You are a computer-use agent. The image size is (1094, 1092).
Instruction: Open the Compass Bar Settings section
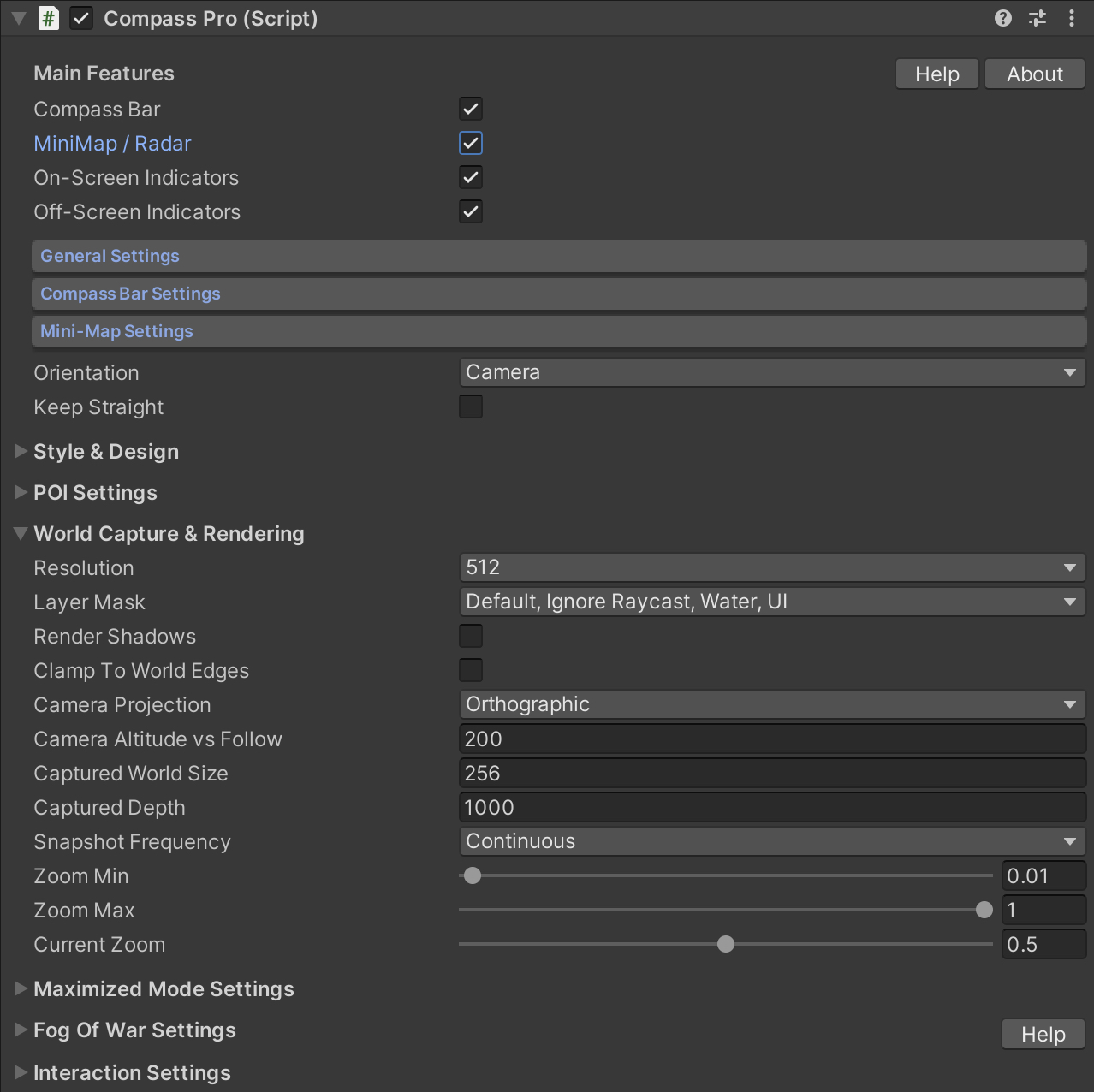(559, 294)
